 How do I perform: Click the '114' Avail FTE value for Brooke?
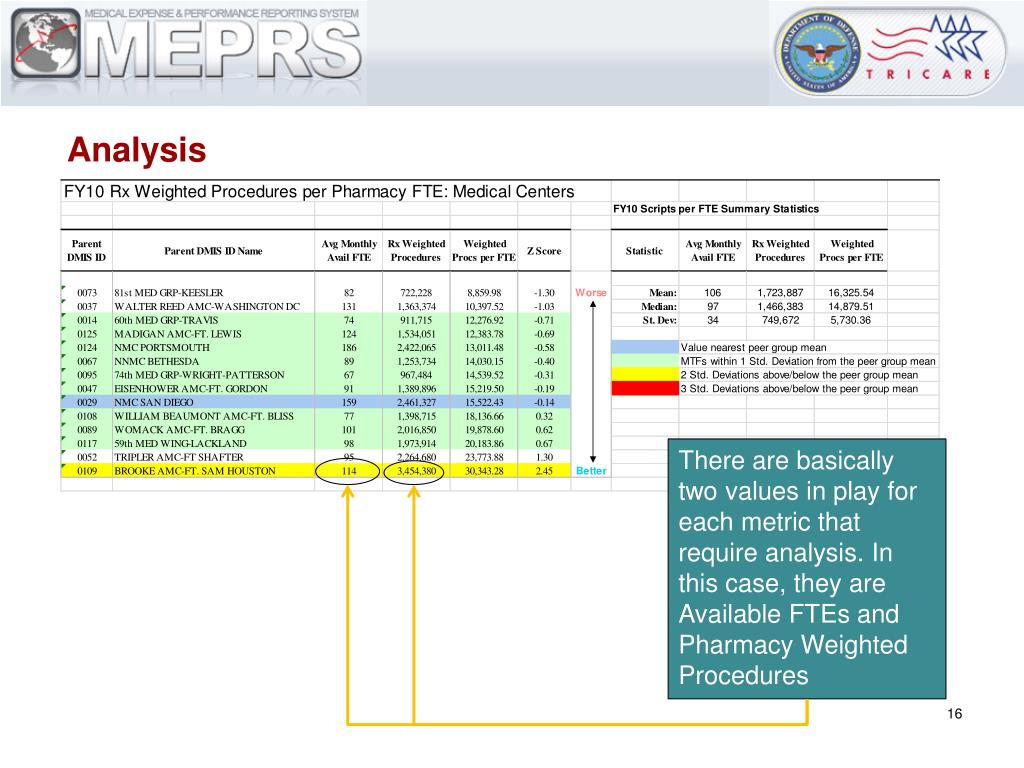coord(349,471)
